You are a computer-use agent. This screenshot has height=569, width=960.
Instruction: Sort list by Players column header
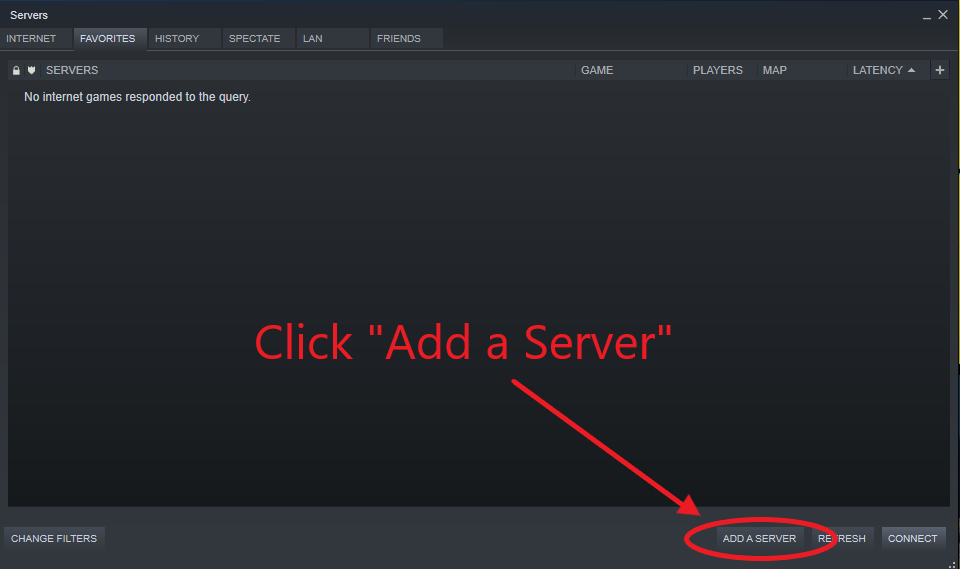pyautogui.click(x=722, y=70)
